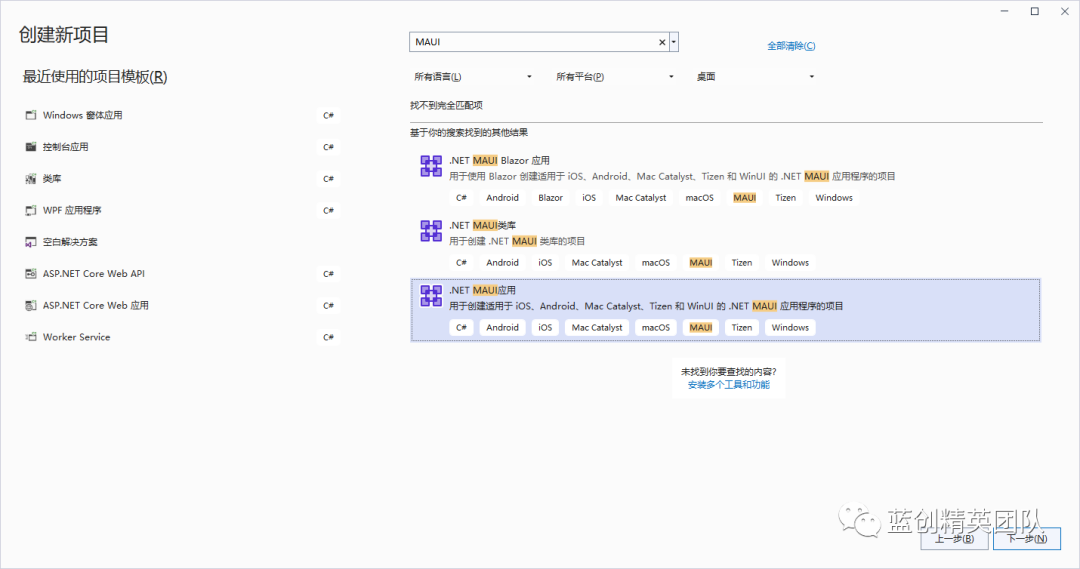The height and width of the screenshot is (569, 1080).
Task: Maximize the 创建新项目 window
Action: point(1035,11)
